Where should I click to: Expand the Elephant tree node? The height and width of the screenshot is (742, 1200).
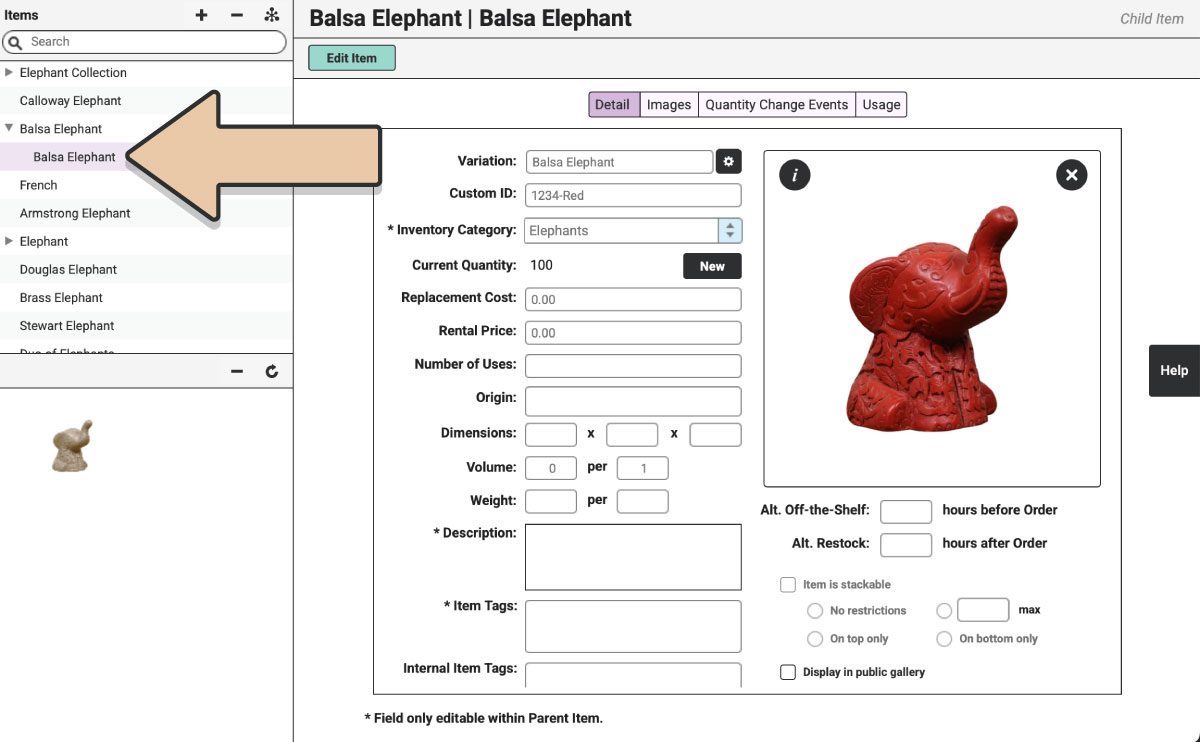(9, 241)
